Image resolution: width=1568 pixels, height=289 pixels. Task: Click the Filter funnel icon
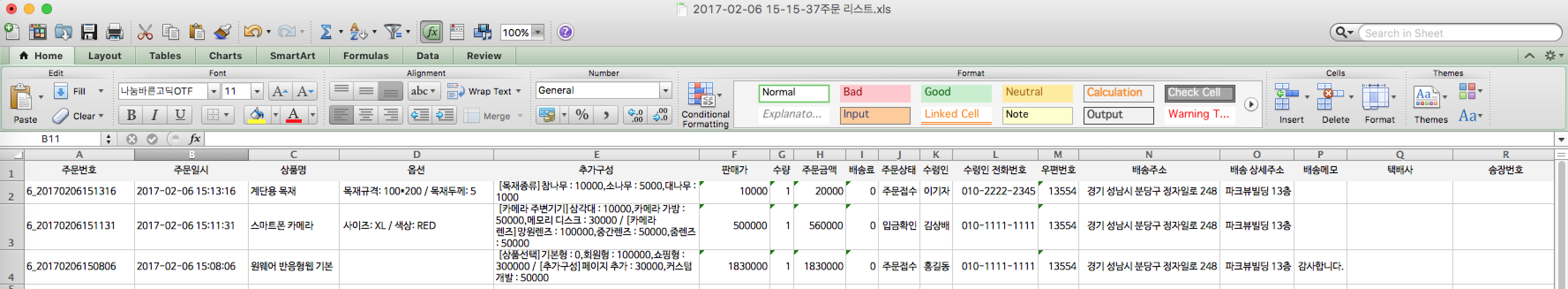pos(393,32)
